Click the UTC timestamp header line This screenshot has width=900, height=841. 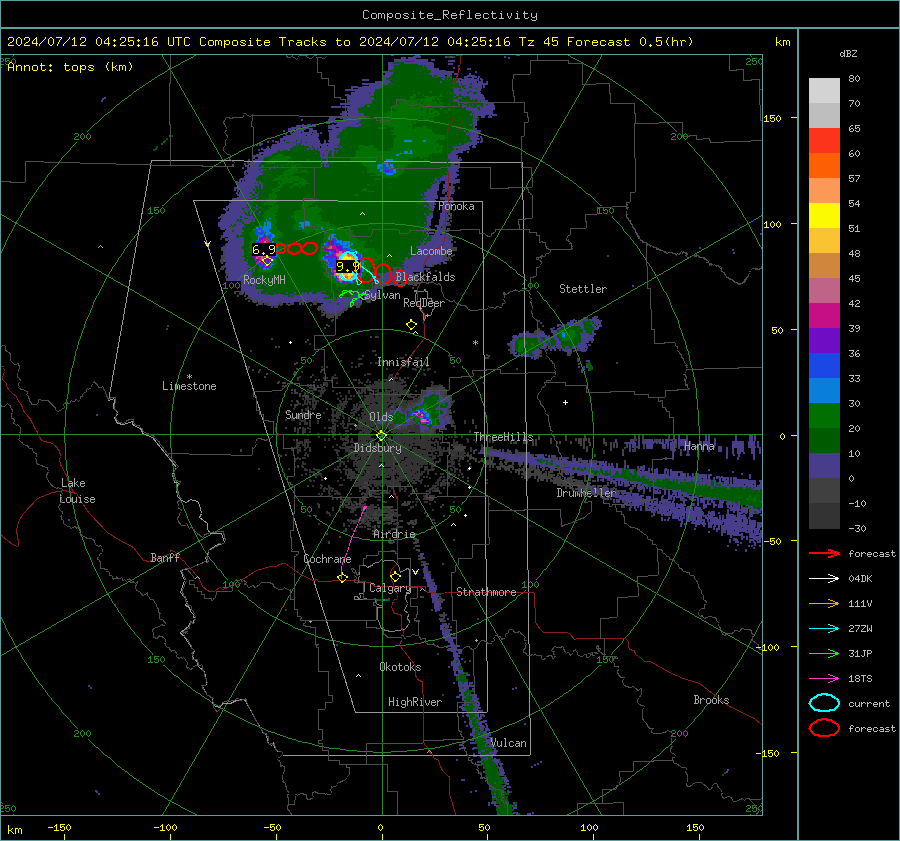point(350,42)
